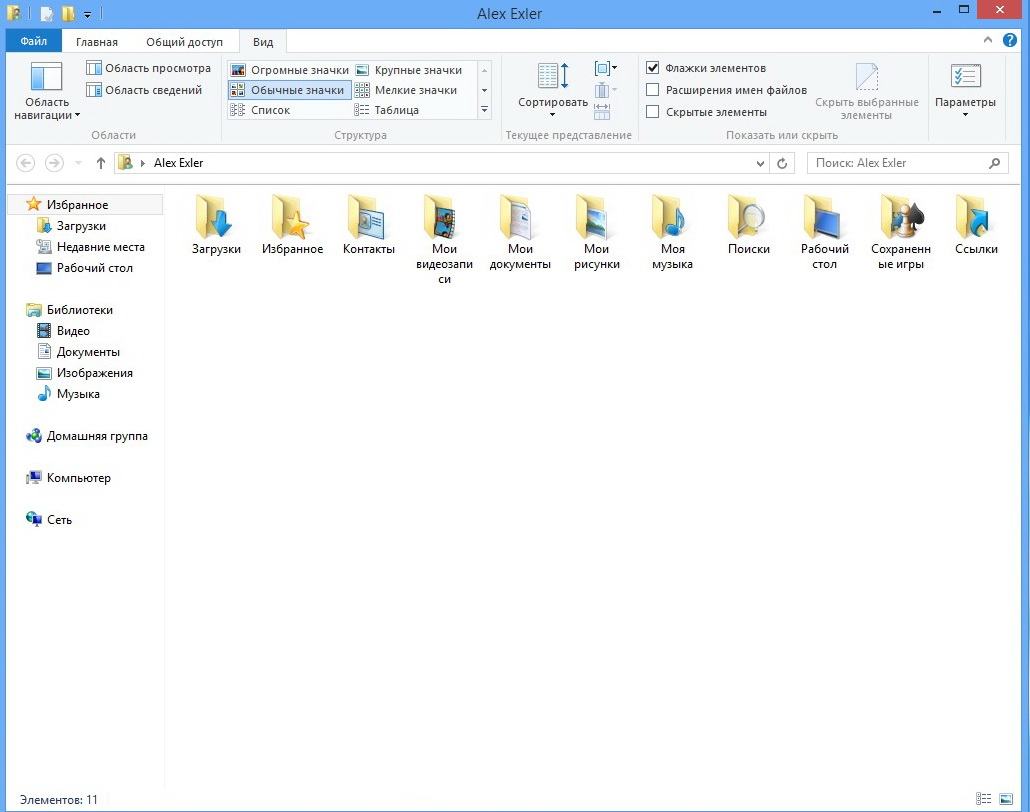Screen dimensions: 1030x812
Task: Open the Файл menu tab
Action: (33, 42)
